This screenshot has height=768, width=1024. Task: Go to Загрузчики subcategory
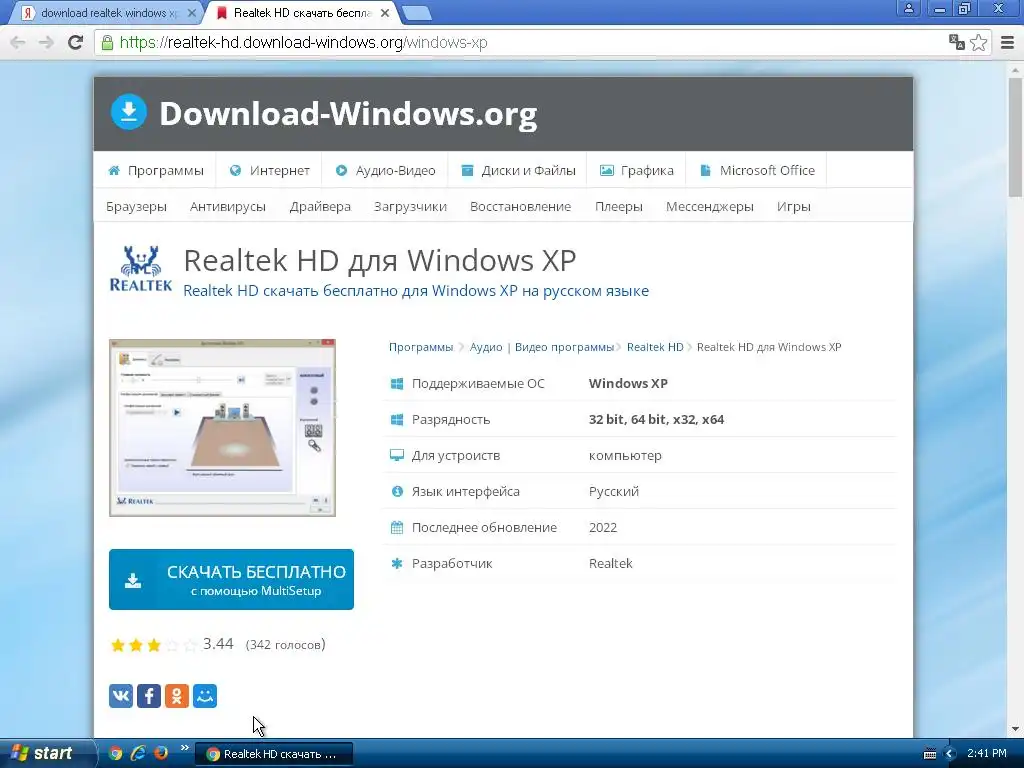pyautogui.click(x=410, y=206)
